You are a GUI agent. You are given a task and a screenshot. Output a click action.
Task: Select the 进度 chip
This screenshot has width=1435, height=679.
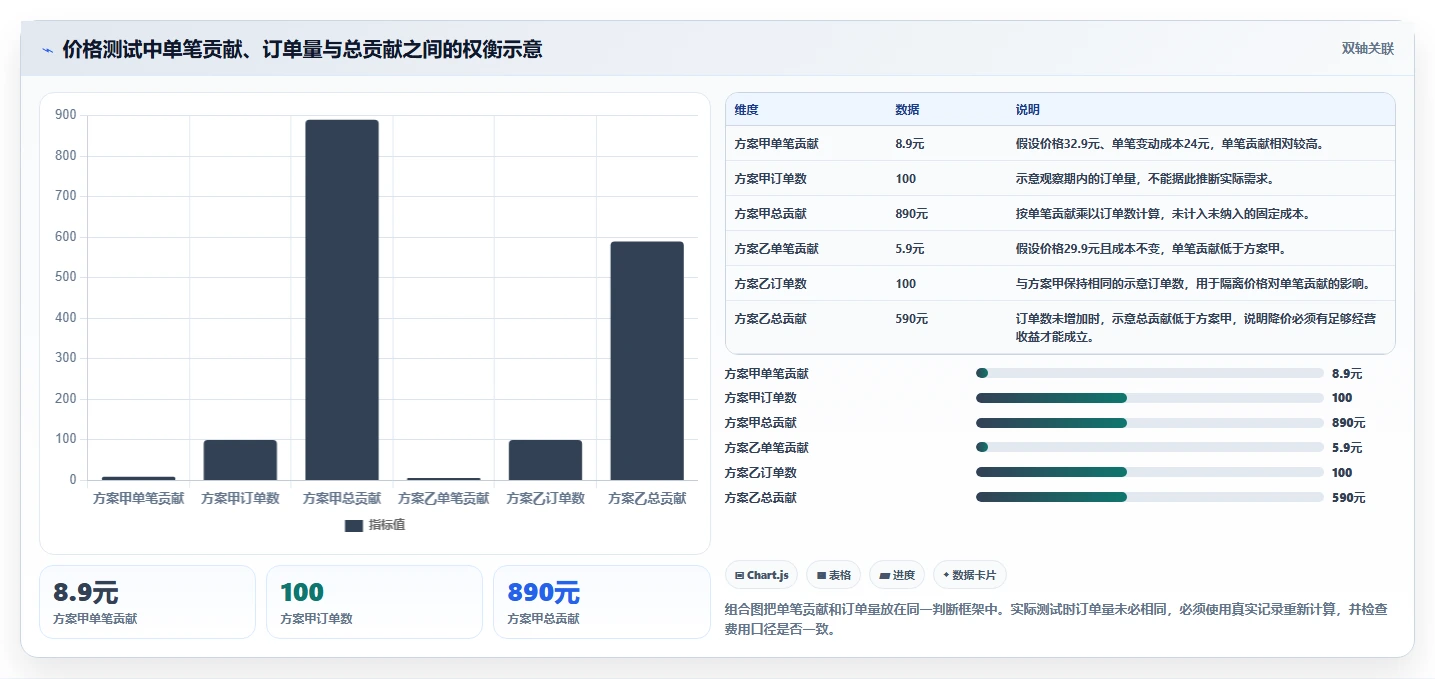(x=897, y=575)
